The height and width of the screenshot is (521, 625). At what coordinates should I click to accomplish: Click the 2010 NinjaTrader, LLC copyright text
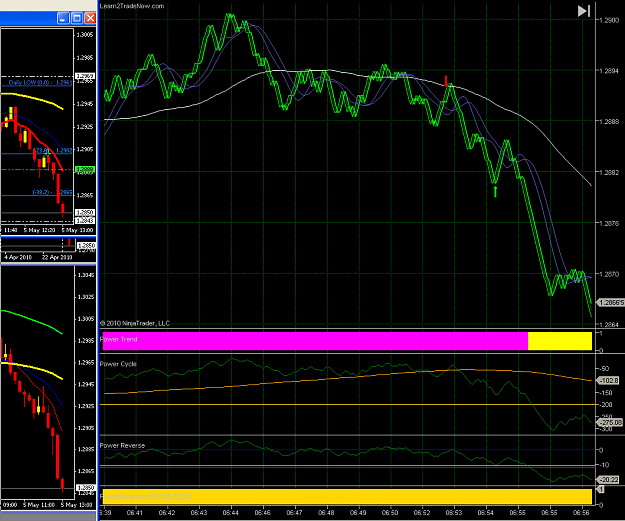pyautogui.click(x=135, y=323)
